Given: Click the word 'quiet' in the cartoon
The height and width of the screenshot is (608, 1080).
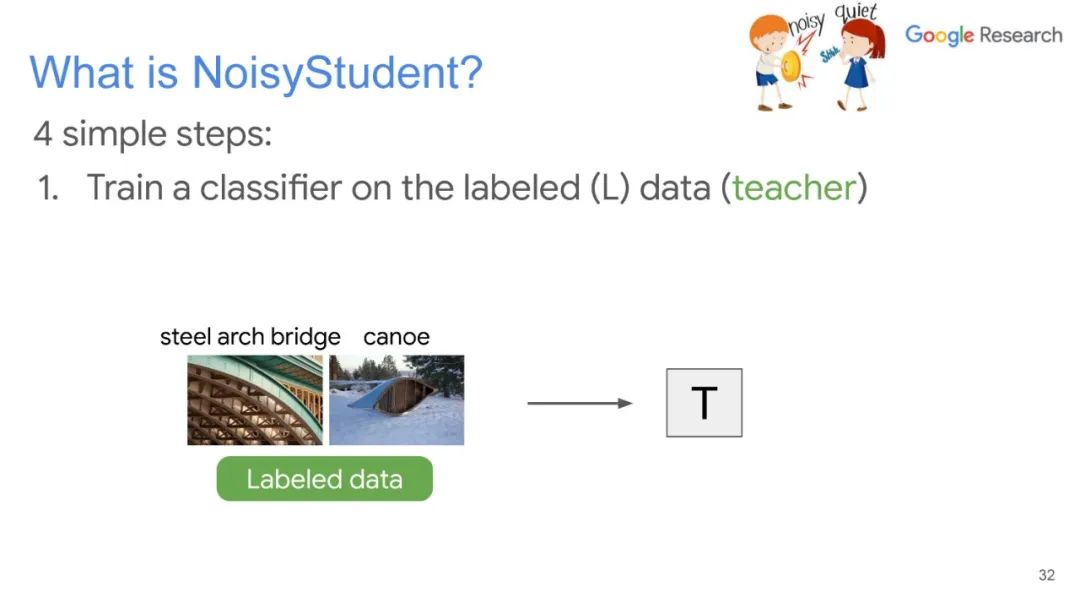Looking at the screenshot, I should click(x=855, y=13).
